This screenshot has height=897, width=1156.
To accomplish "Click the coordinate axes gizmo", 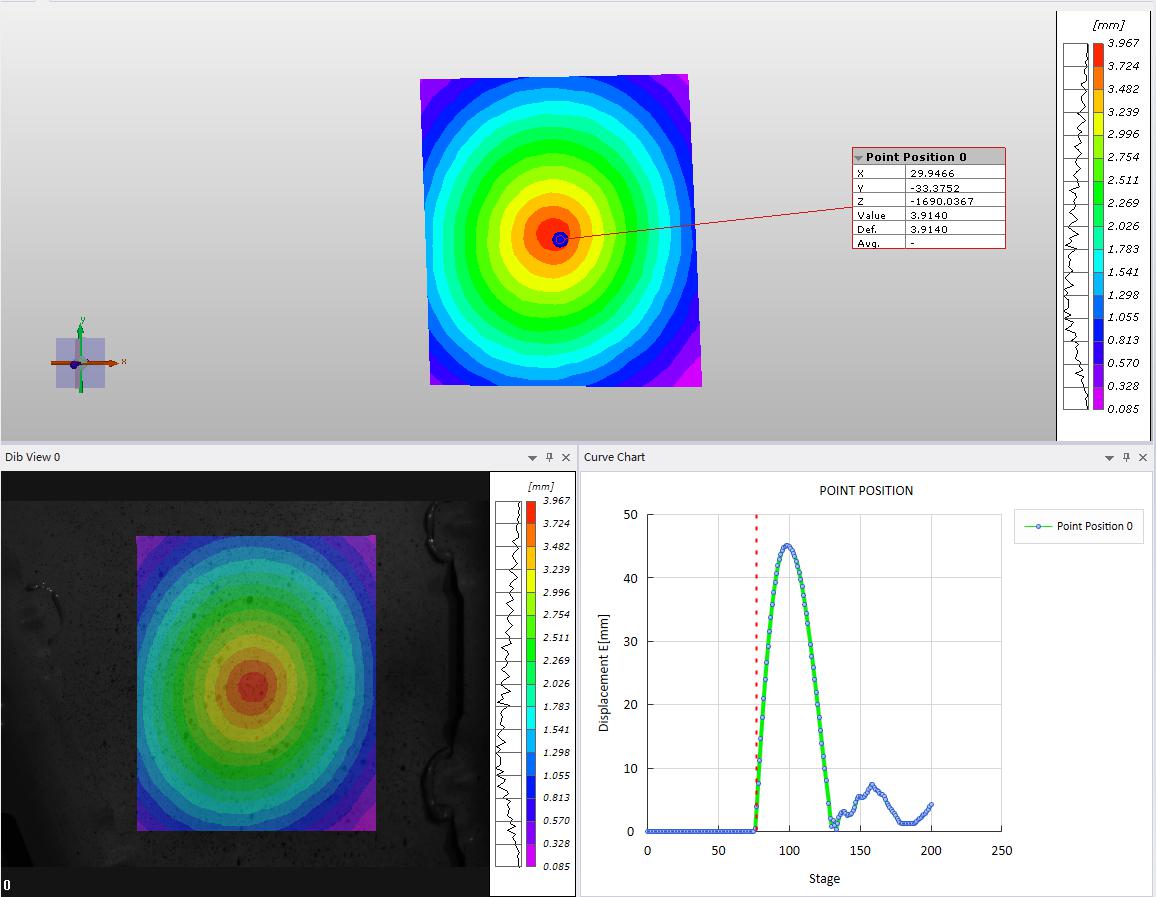I will tap(80, 362).
